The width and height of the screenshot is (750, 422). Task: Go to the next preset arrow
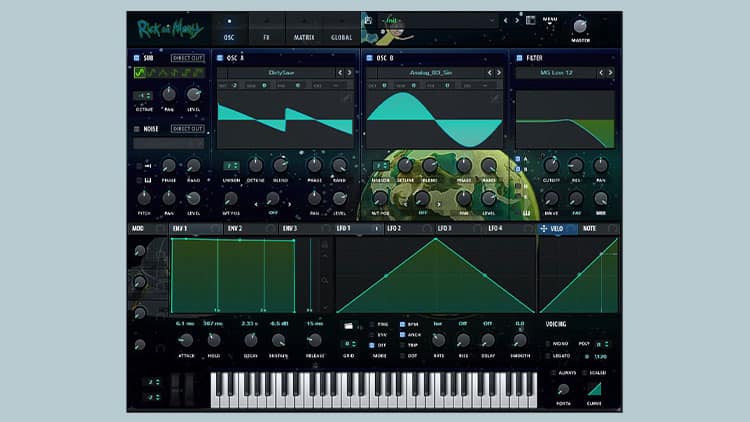[517, 21]
